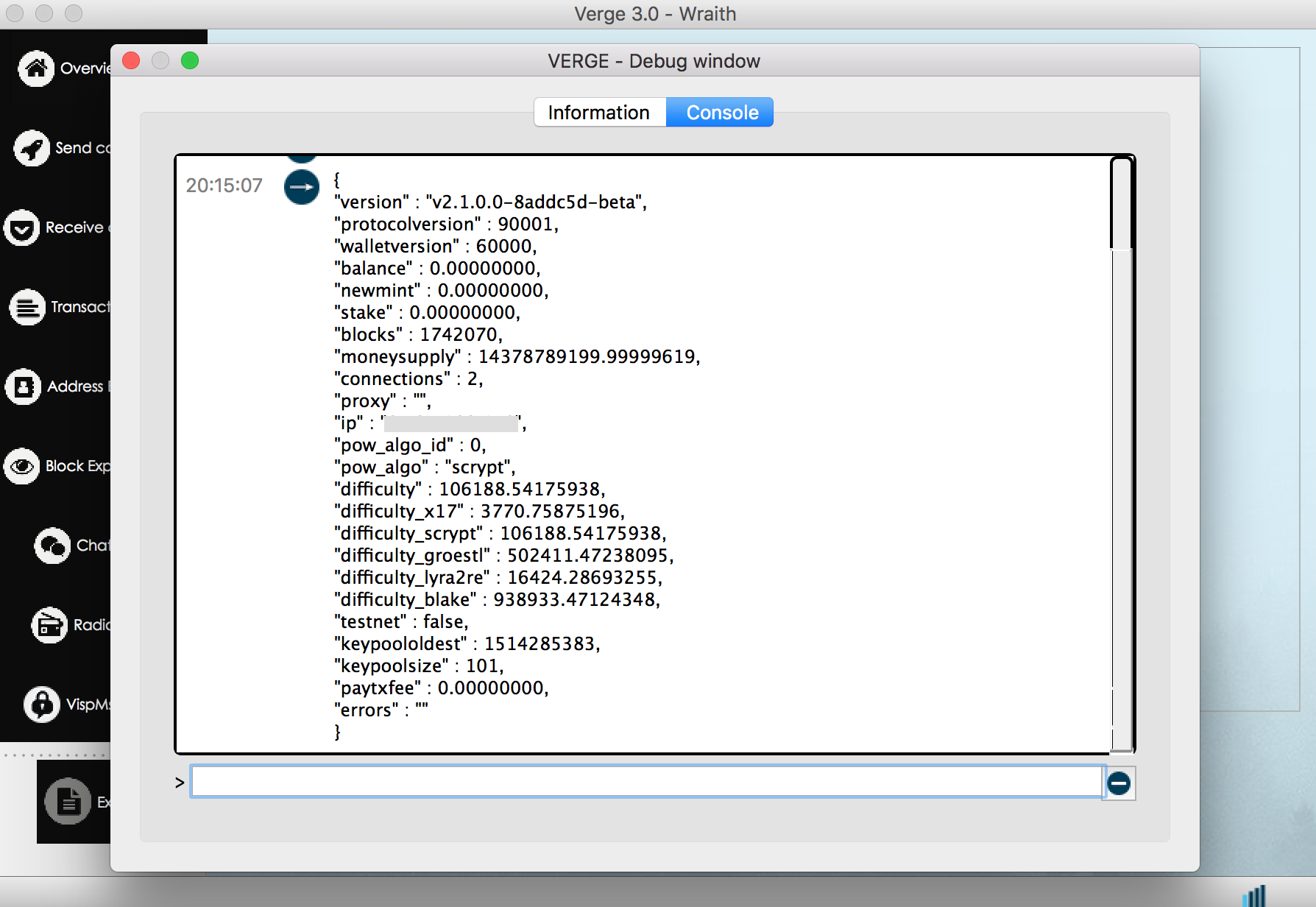Click the "version" line in console output
Image resolution: width=1316 pixels, height=907 pixels.
pyautogui.click(x=490, y=202)
